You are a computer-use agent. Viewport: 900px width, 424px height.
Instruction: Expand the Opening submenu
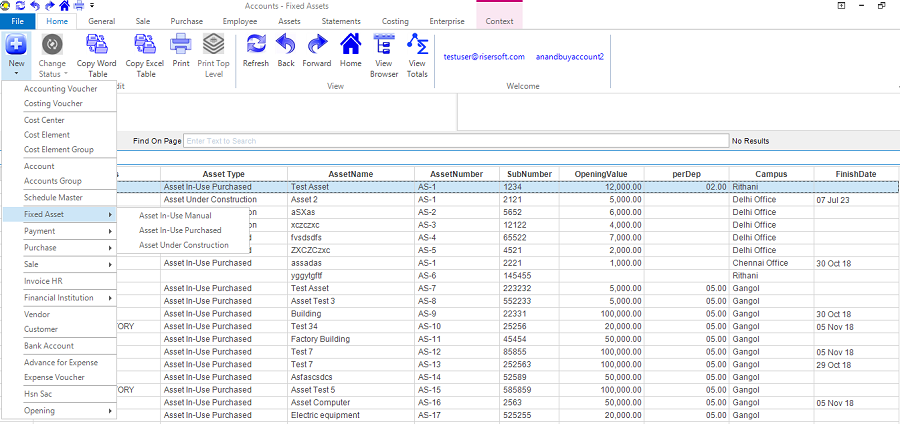click(x=68, y=410)
